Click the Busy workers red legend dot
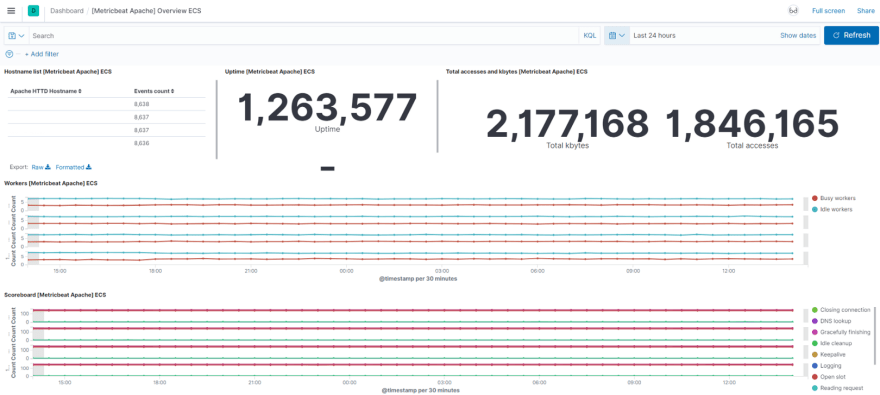 click(814, 198)
